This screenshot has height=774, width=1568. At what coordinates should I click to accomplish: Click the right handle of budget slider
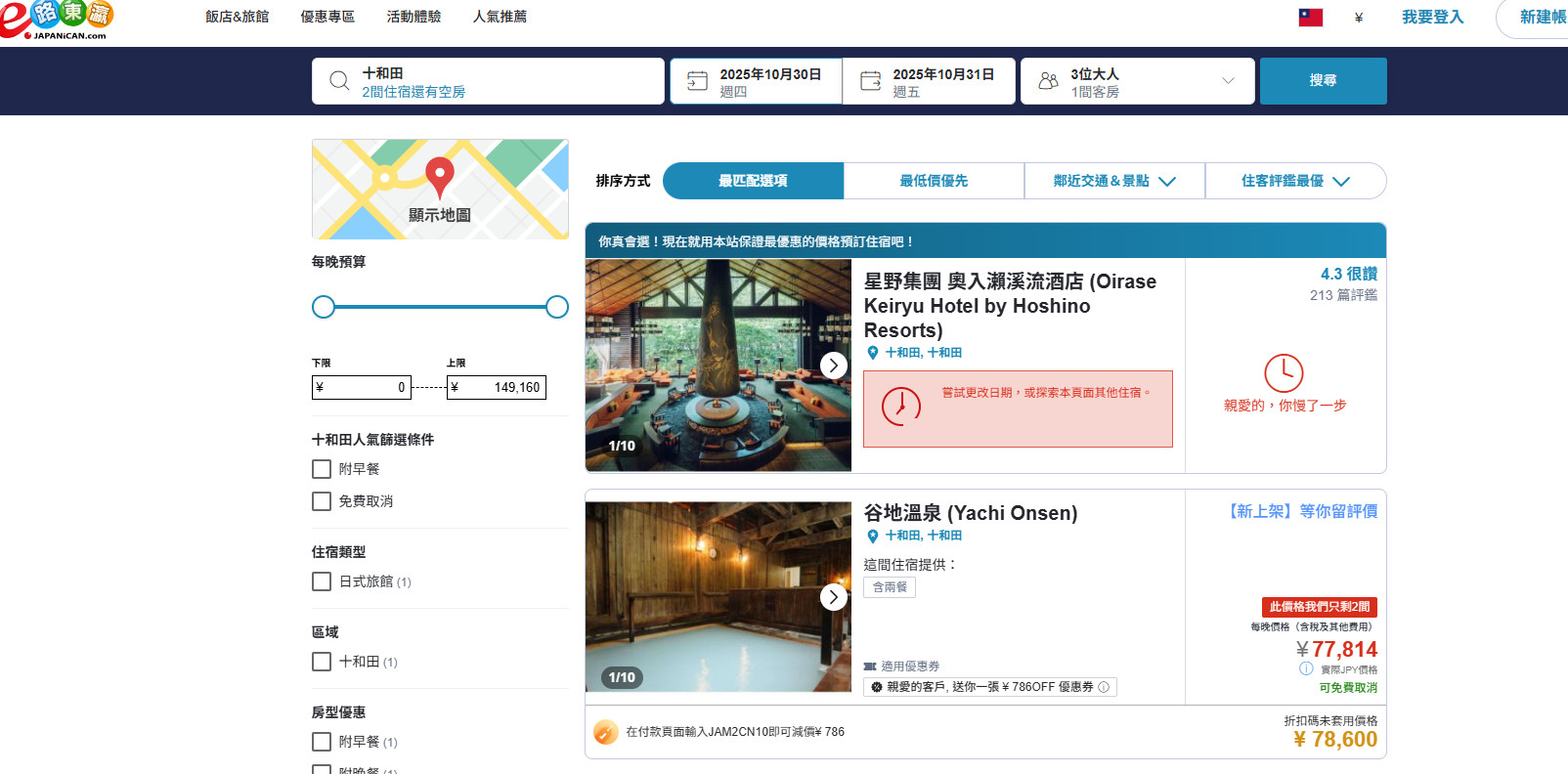(x=557, y=307)
